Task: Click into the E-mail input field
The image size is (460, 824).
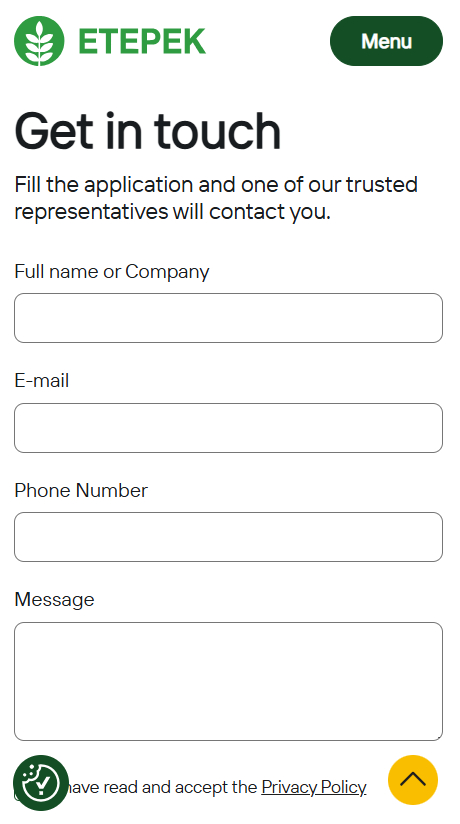Action: point(228,428)
